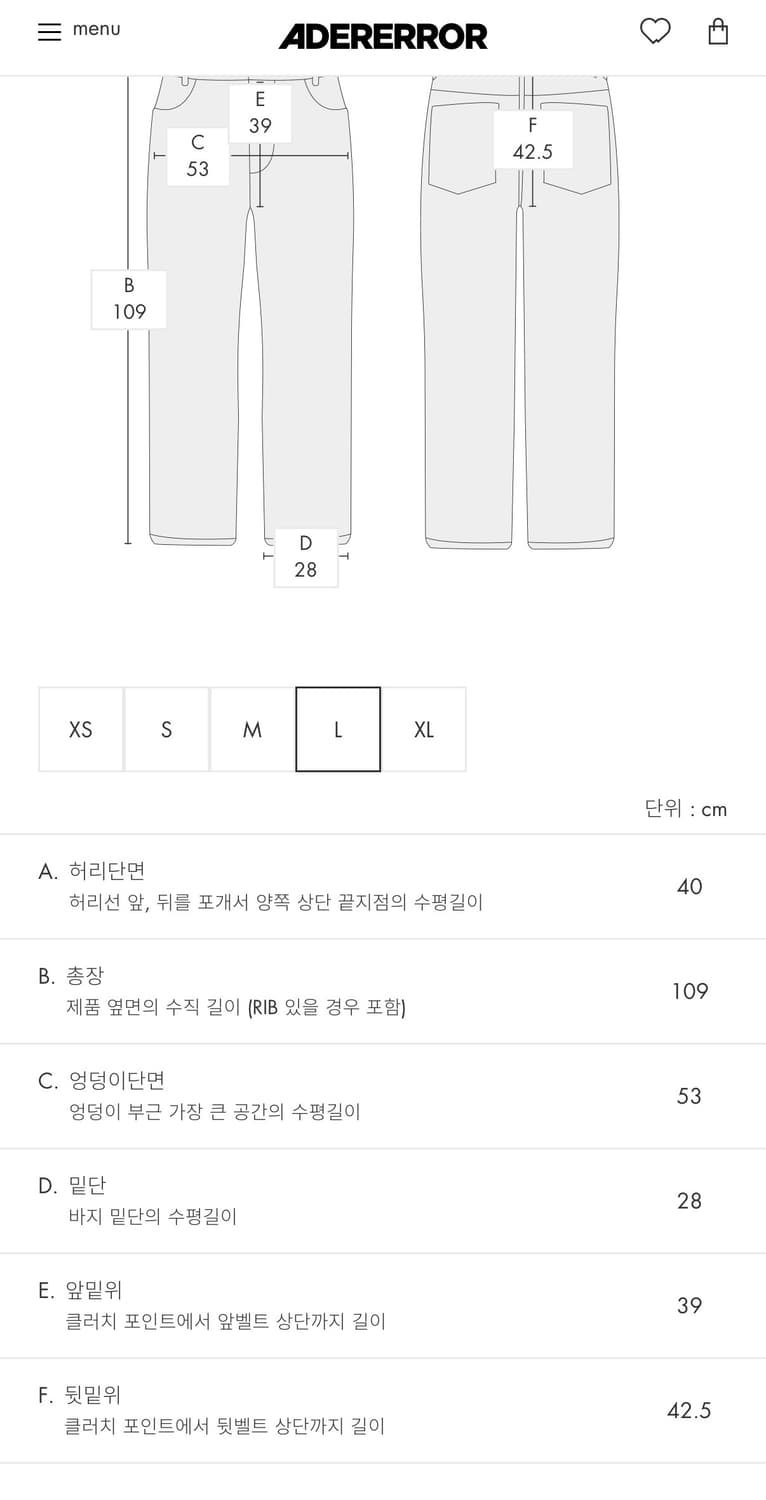The image size is (766, 1500).
Task: Open the wishlist heart icon
Action: 655,31
